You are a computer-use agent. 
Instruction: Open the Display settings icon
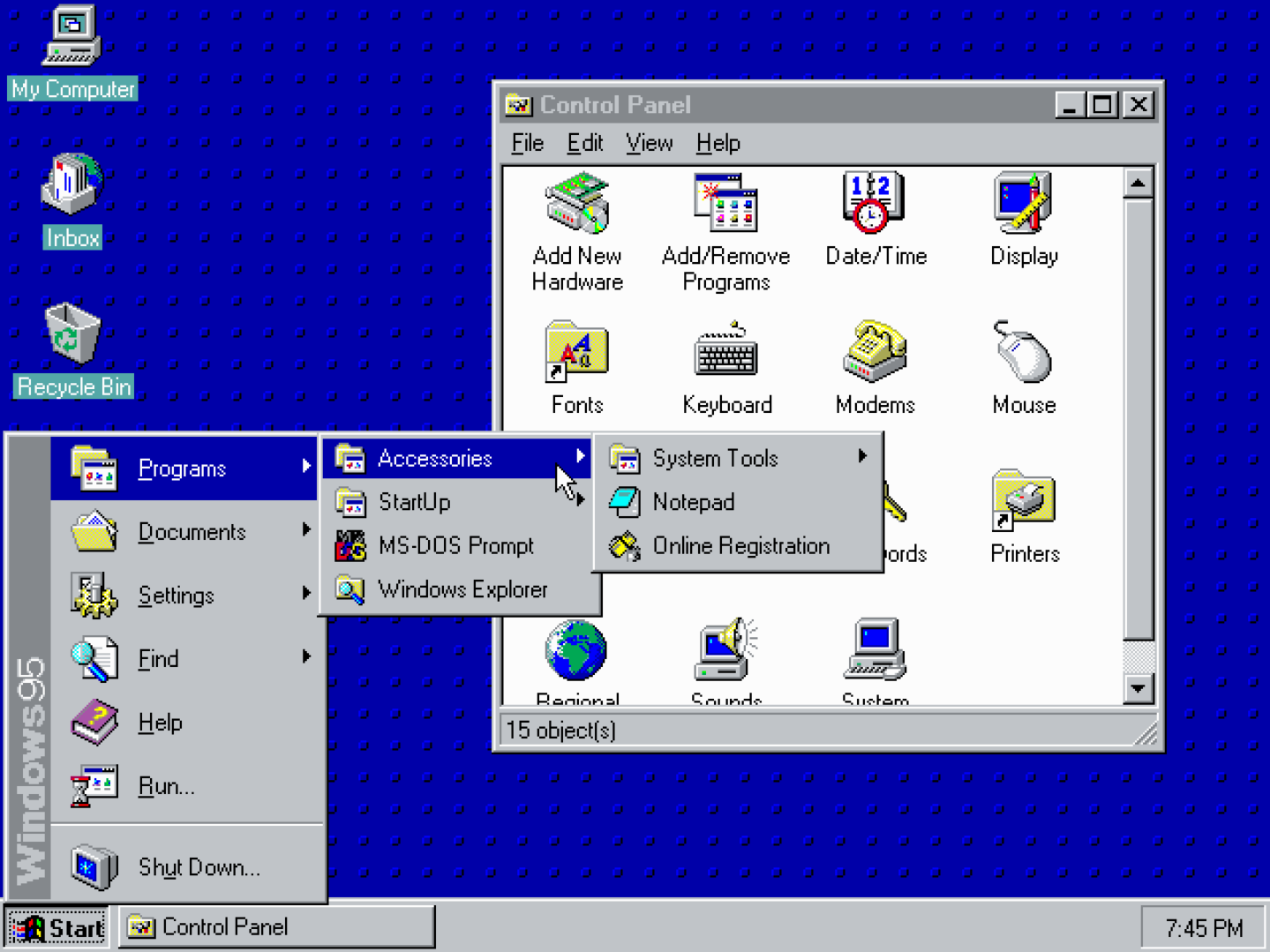pyautogui.click(x=1023, y=205)
